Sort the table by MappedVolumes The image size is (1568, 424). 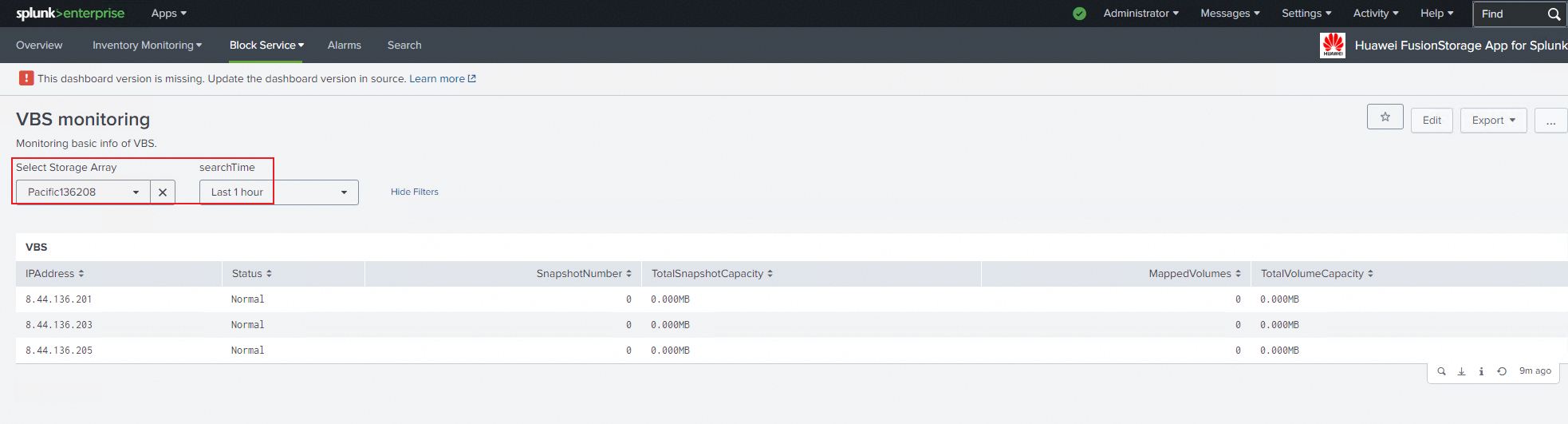click(1195, 273)
